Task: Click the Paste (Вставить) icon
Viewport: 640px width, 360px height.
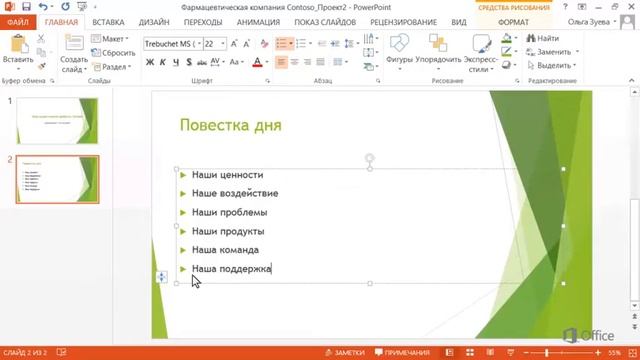Action: point(18,44)
